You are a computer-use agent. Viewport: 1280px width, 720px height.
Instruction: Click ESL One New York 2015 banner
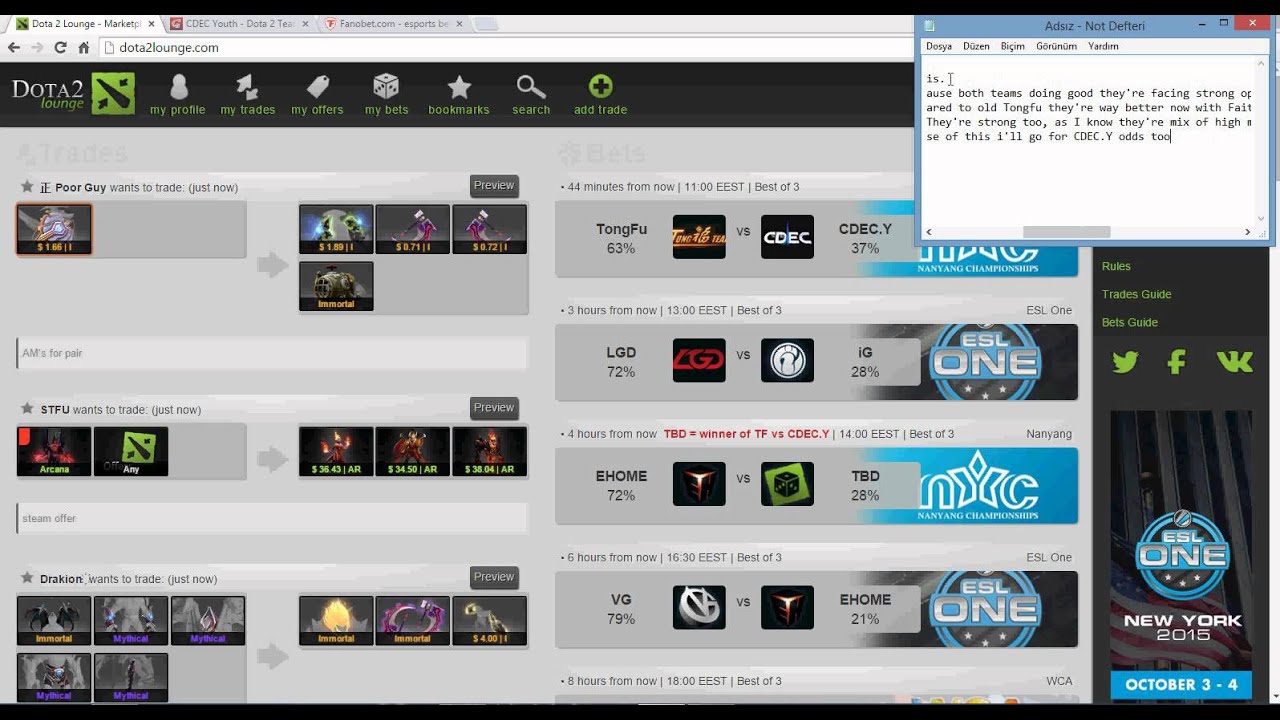1181,555
